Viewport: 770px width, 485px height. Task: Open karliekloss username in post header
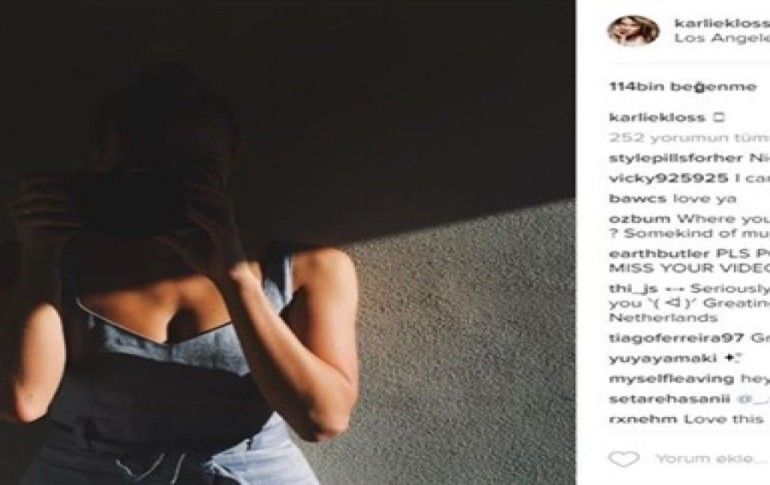[x=722, y=23]
